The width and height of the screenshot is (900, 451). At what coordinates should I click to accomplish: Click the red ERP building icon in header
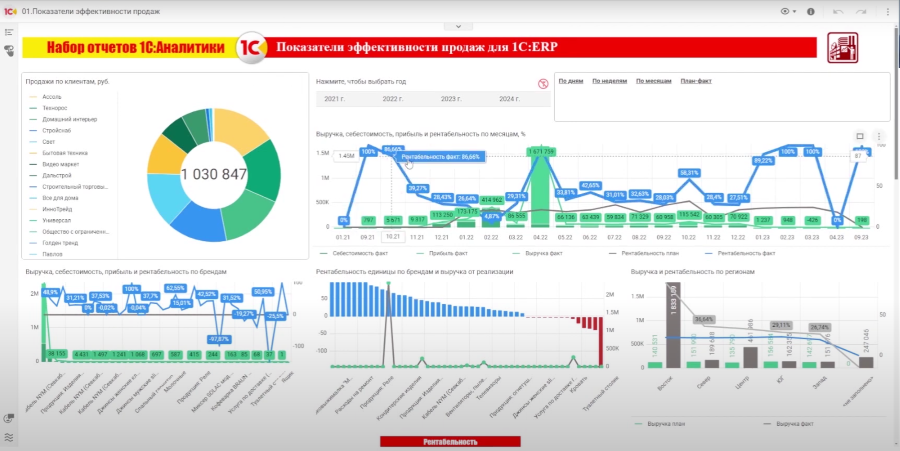pyautogui.click(x=843, y=48)
